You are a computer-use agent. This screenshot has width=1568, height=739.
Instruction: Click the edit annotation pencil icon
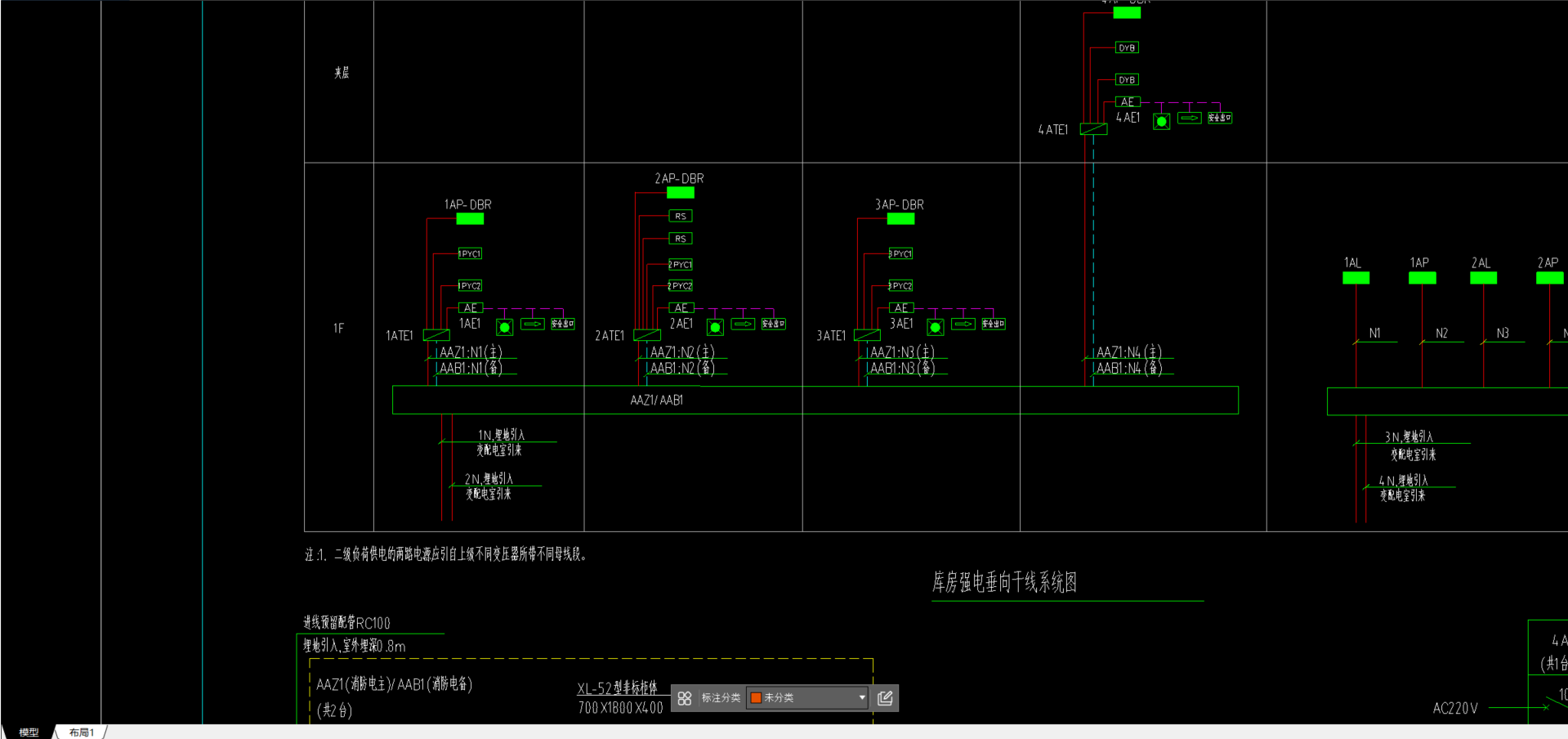885,698
